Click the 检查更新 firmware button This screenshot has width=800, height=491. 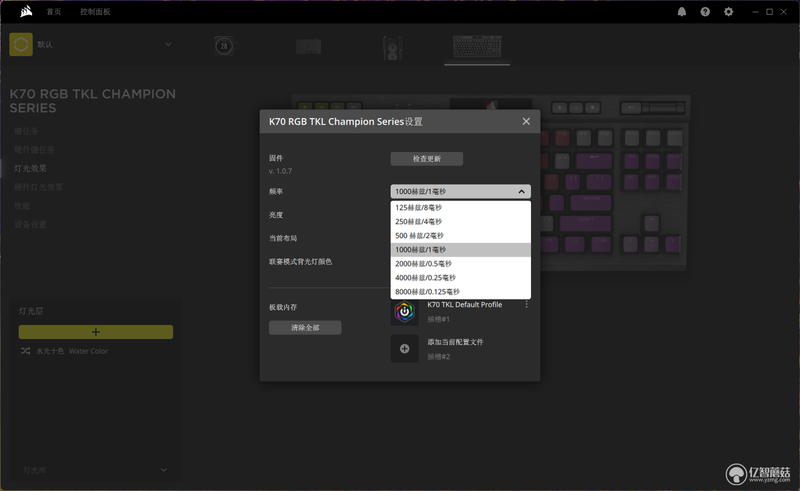(x=427, y=159)
